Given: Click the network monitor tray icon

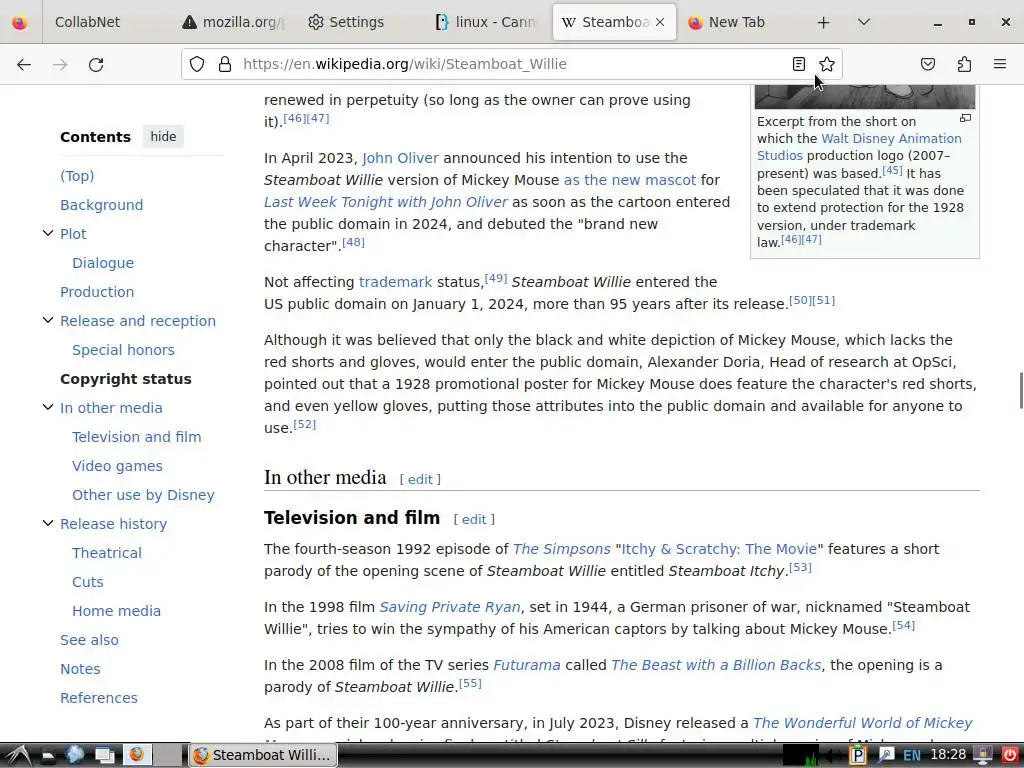Looking at the screenshot, I should pyautogui.click(x=982, y=756).
